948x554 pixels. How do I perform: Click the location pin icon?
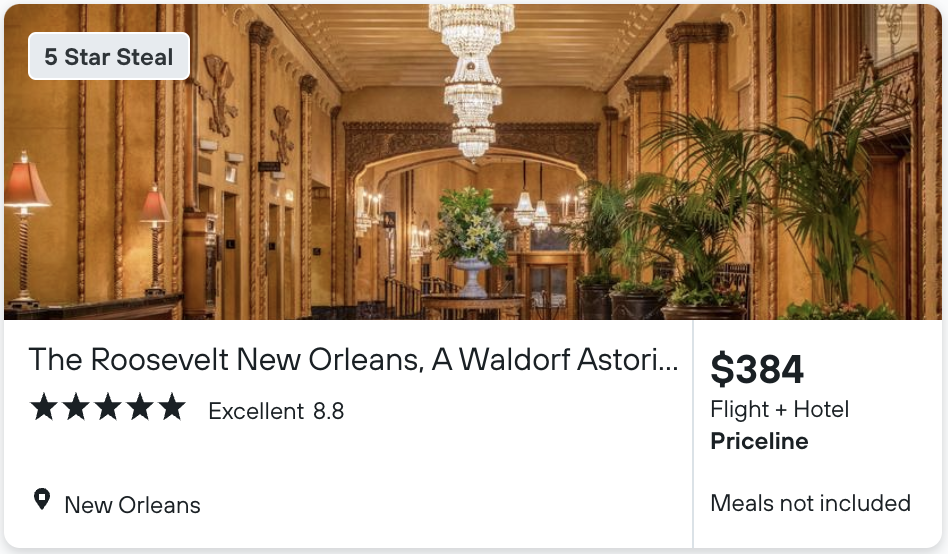[42, 500]
